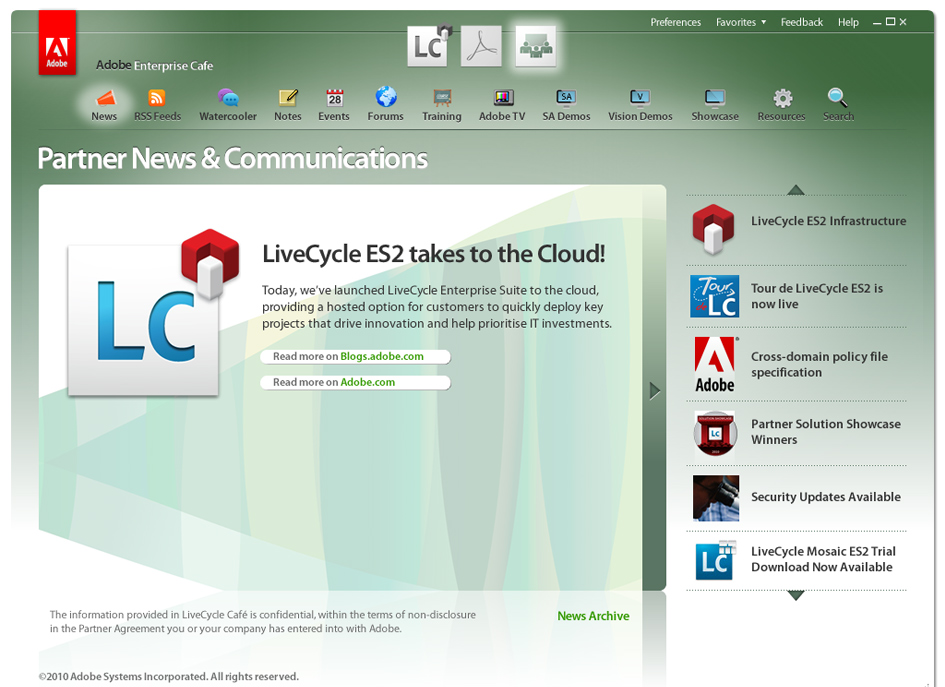Open the RSS Feeds orange icon
Image resolution: width=945 pixels, height=687 pixels.
coord(157,98)
